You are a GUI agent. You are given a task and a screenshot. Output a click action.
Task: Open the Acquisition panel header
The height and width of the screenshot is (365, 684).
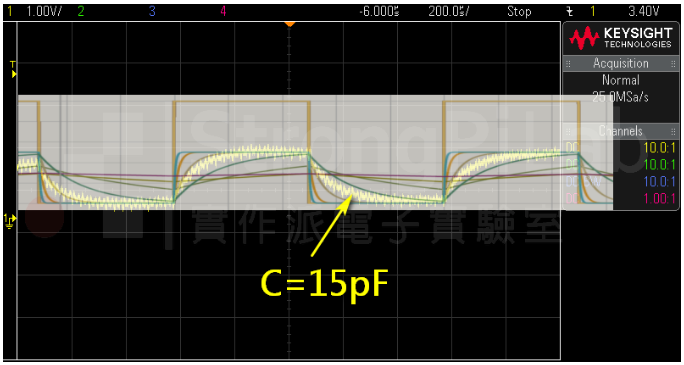621,64
